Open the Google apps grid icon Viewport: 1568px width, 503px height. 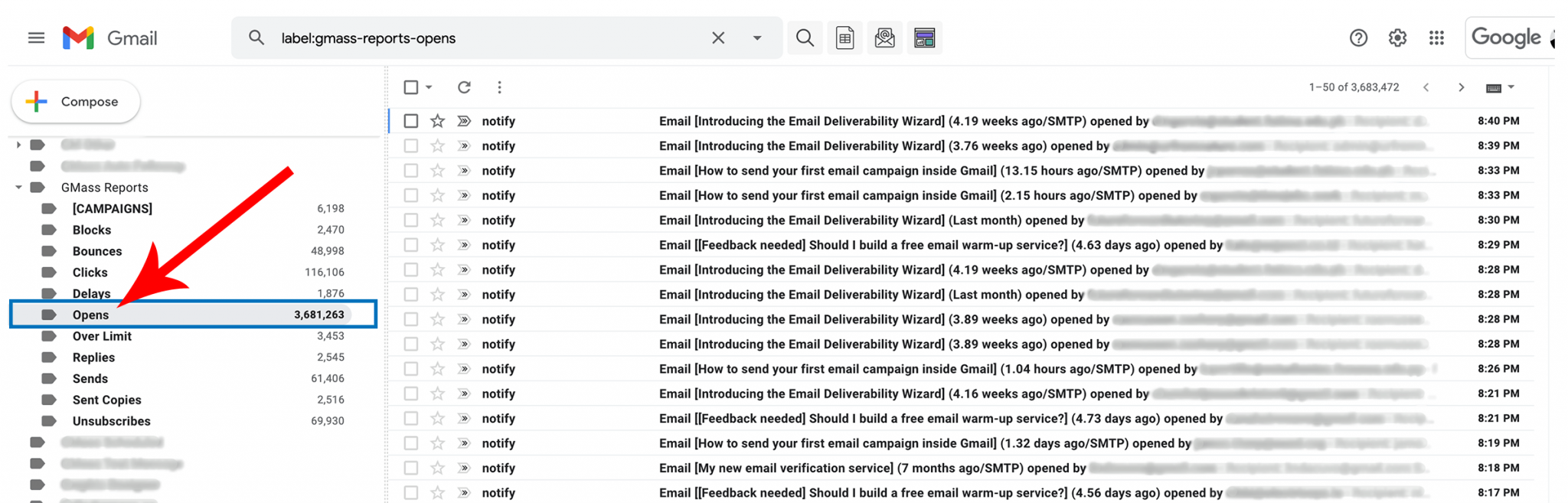(x=1436, y=38)
